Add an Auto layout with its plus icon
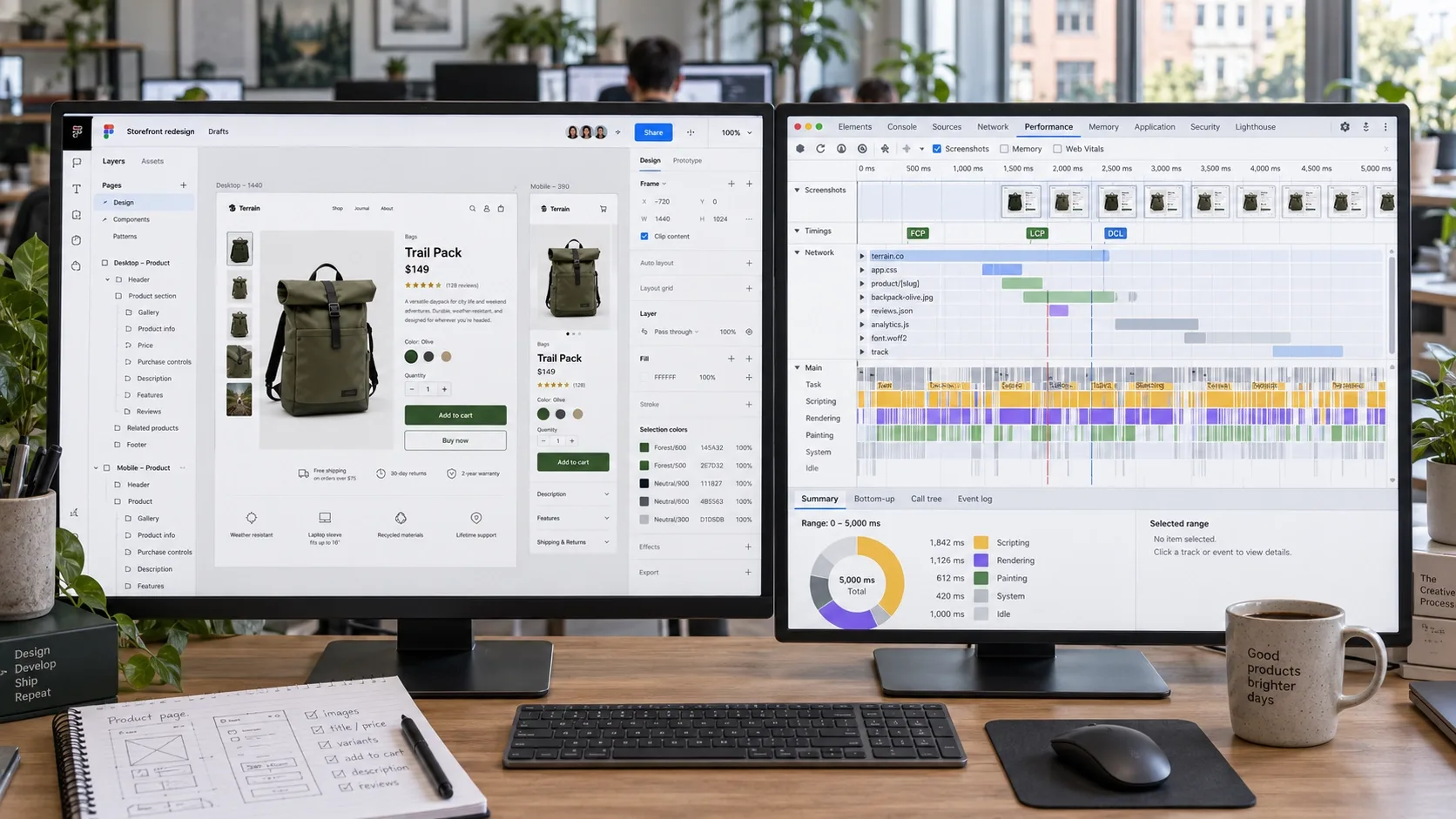This screenshot has width=1456, height=819. (749, 263)
